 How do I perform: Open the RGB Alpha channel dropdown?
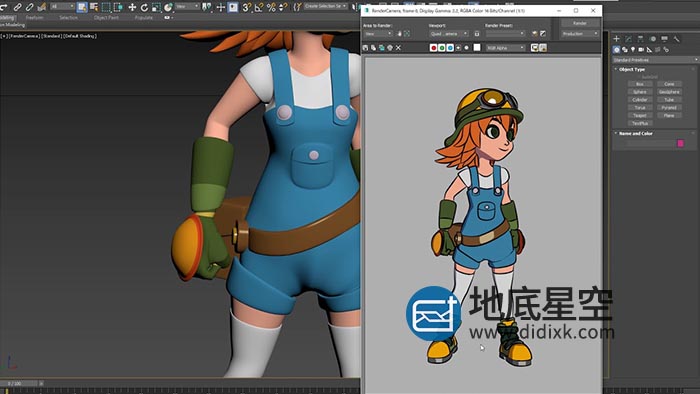tap(505, 48)
